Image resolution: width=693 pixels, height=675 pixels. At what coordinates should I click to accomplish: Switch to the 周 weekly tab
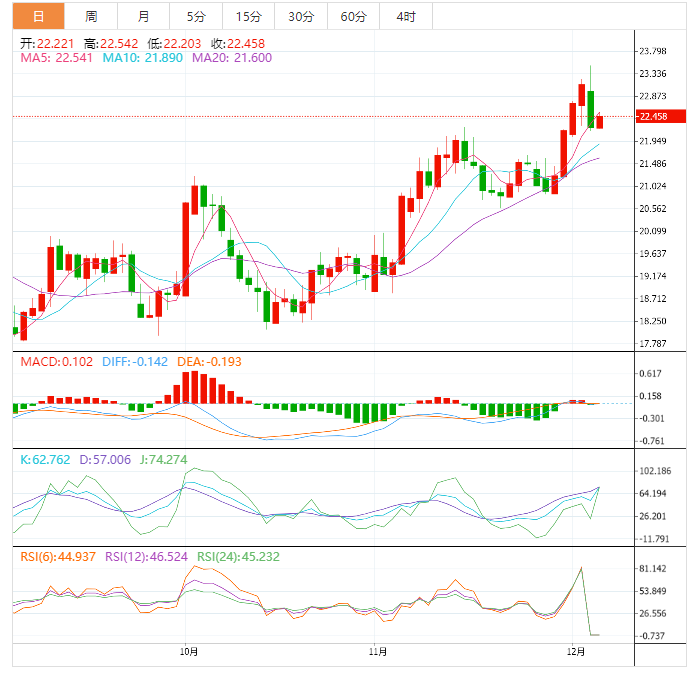pyautogui.click(x=91, y=16)
